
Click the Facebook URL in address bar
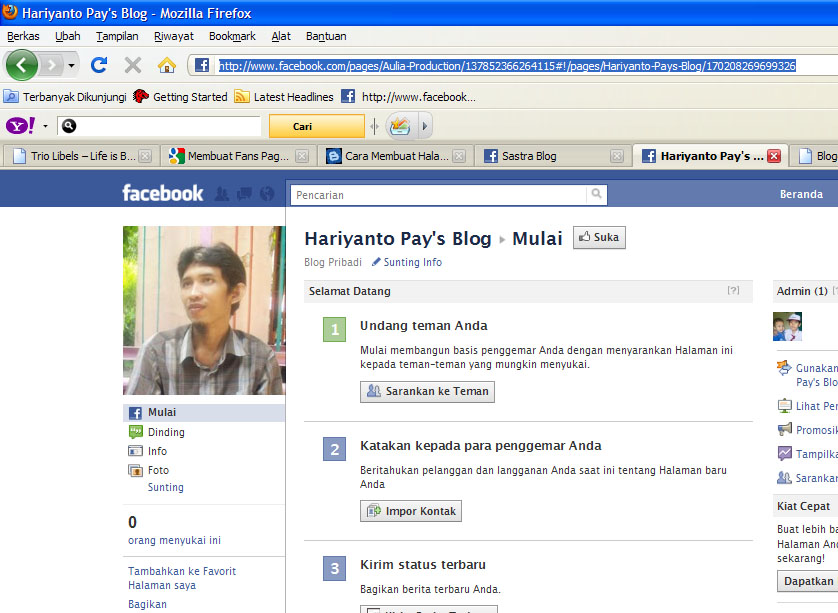click(x=507, y=66)
